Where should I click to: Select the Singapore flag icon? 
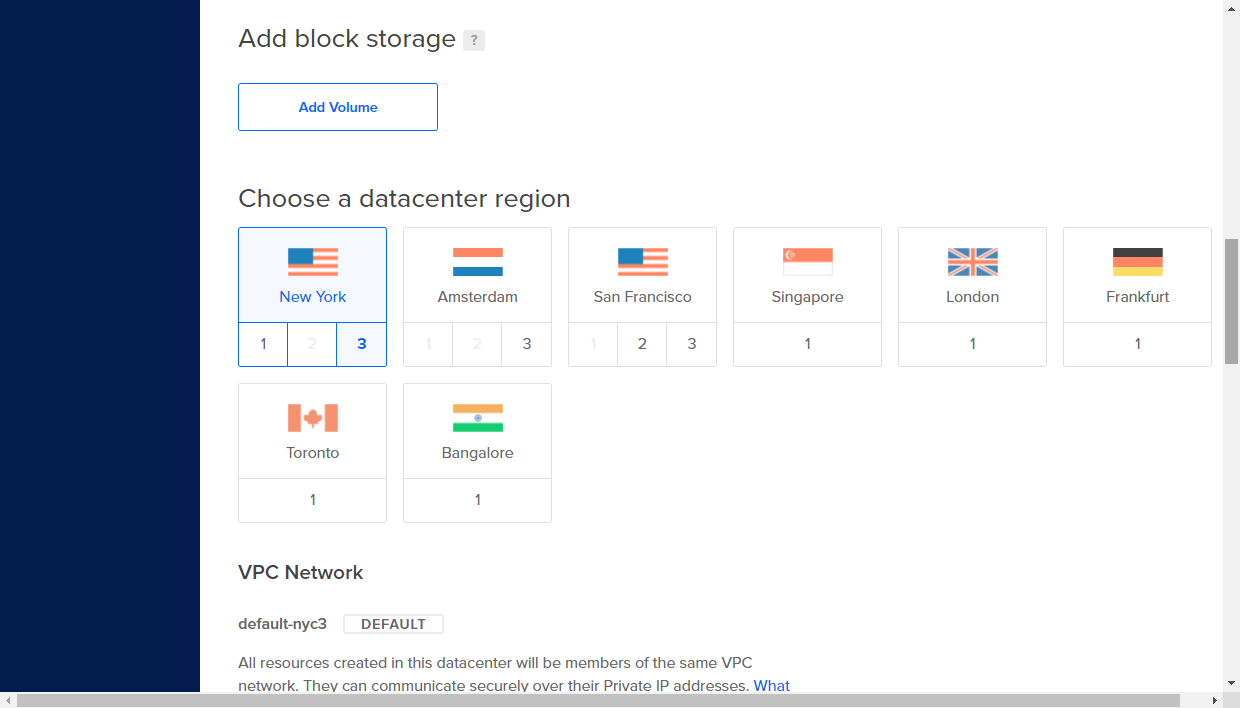click(x=808, y=262)
